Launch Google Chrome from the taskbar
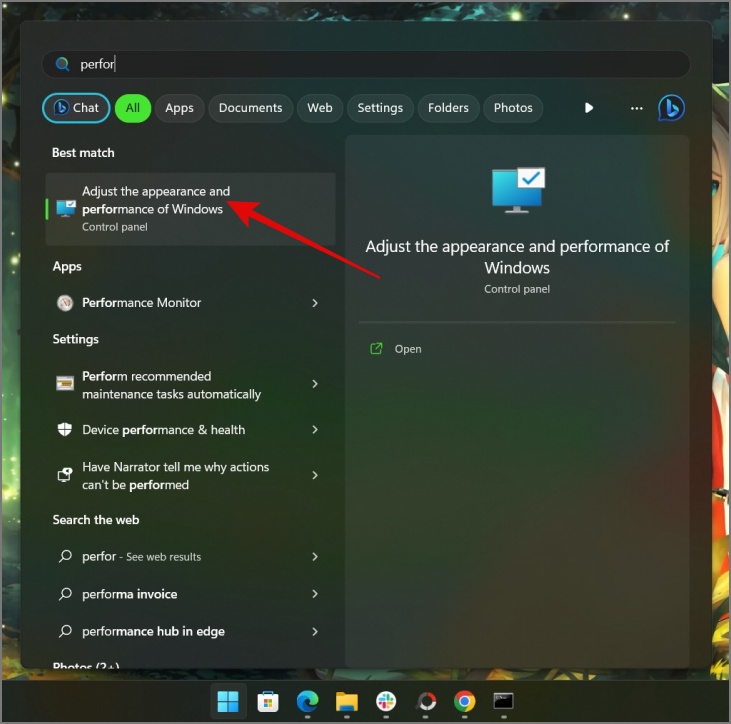 pos(464,702)
